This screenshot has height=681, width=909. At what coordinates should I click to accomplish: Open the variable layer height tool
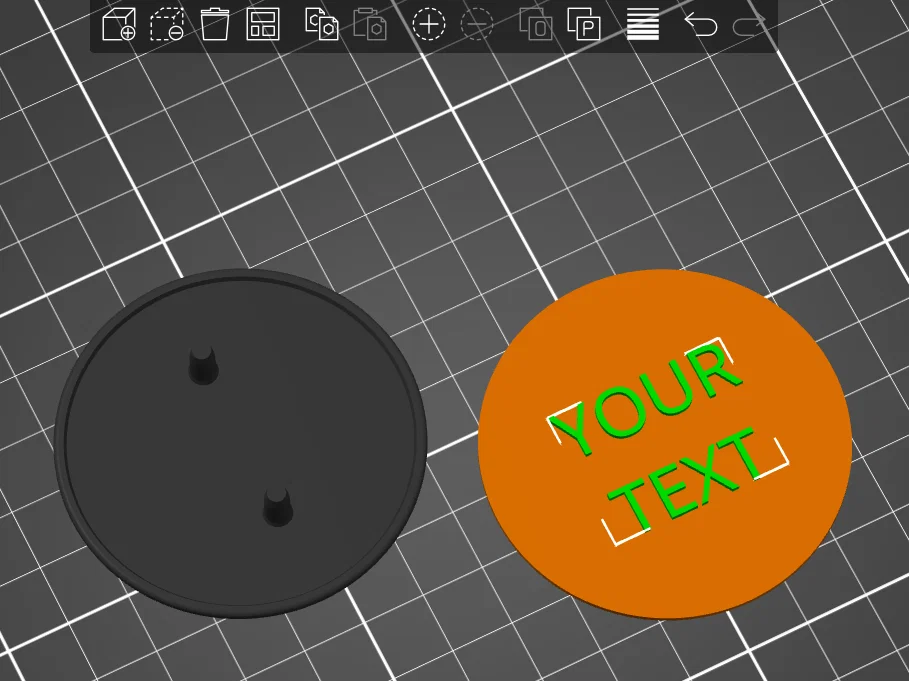click(643, 24)
